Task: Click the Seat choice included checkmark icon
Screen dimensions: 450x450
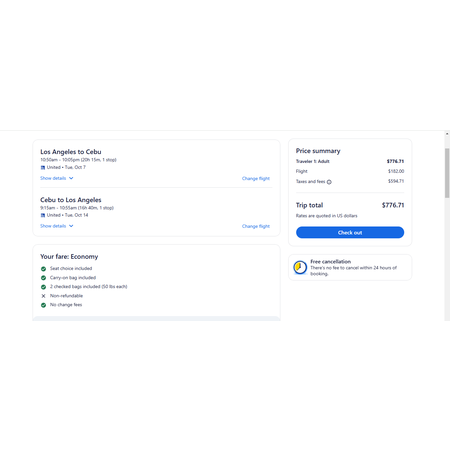Action: pyautogui.click(x=43, y=269)
